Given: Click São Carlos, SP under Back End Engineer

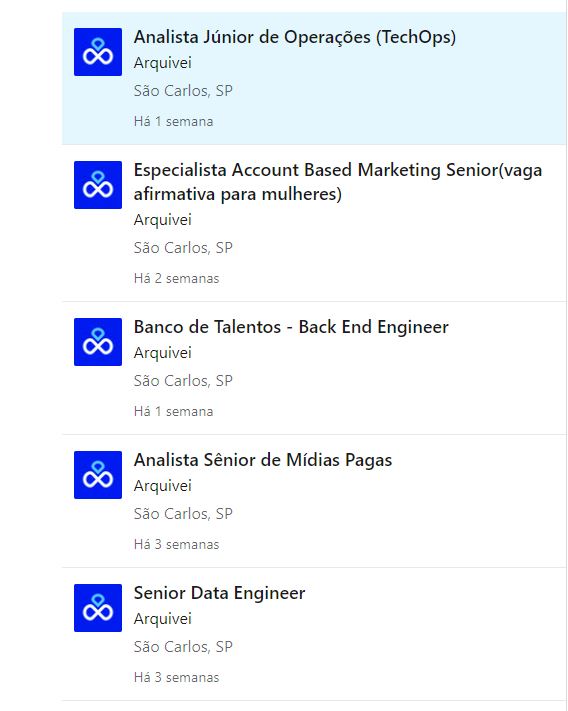Looking at the screenshot, I should click(183, 380).
